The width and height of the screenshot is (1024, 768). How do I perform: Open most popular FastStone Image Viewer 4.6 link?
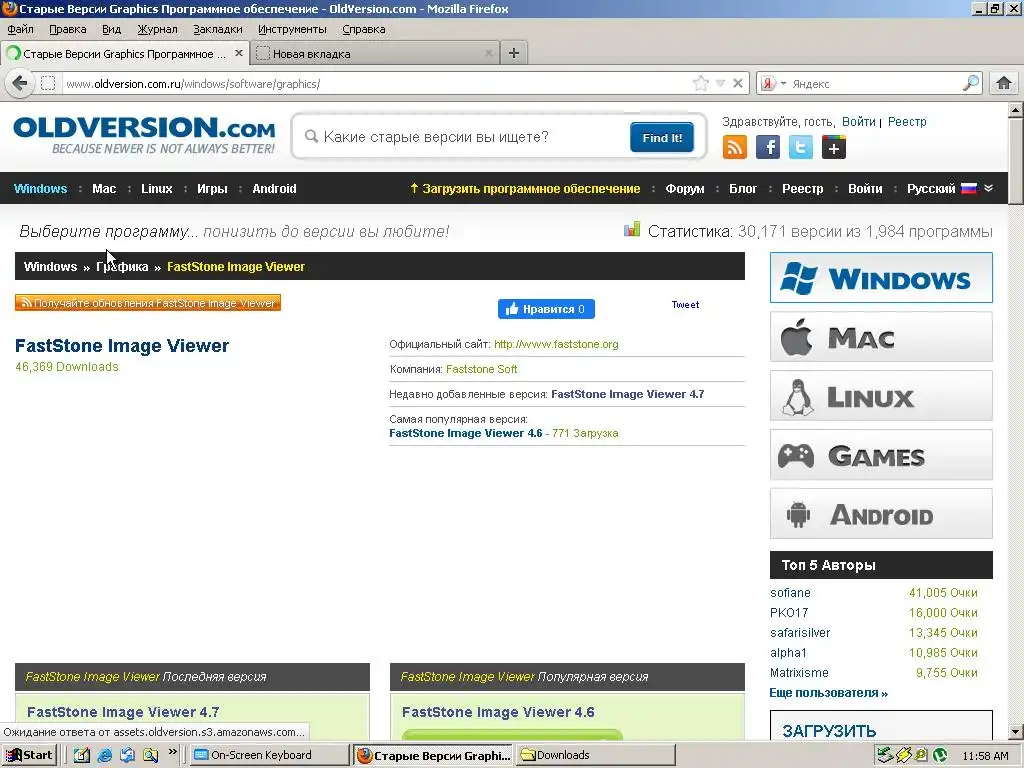(x=466, y=433)
